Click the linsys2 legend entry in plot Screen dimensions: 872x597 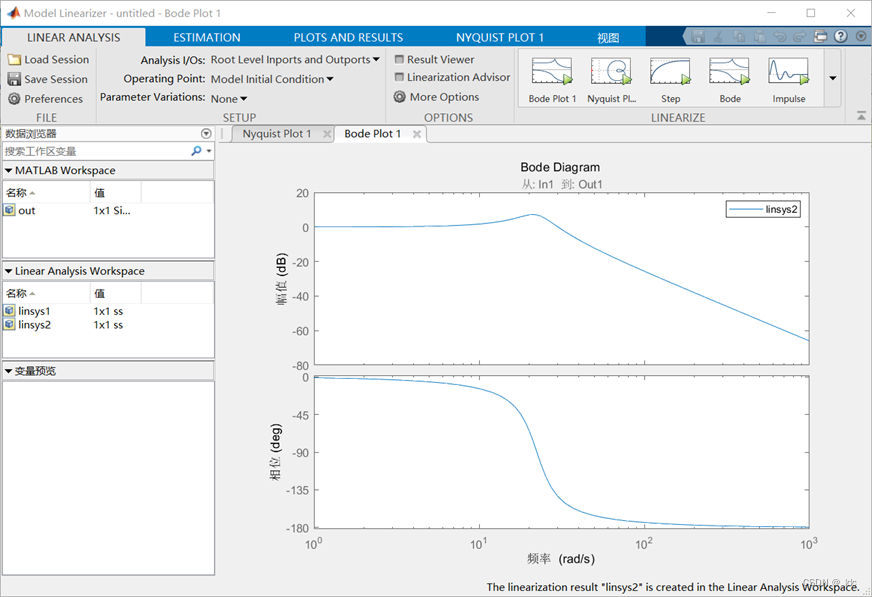[x=763, y=210]
